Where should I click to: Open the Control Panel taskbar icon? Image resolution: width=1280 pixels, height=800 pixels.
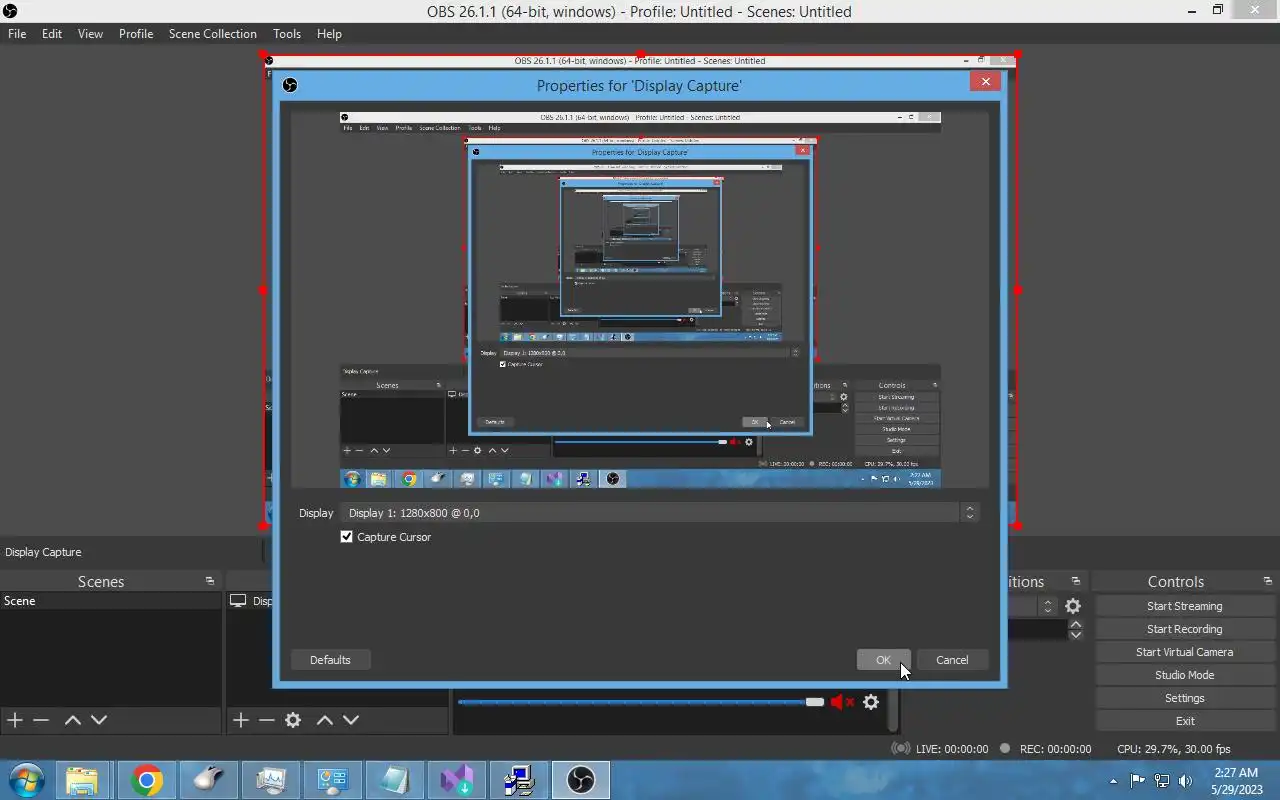point(332,780)
